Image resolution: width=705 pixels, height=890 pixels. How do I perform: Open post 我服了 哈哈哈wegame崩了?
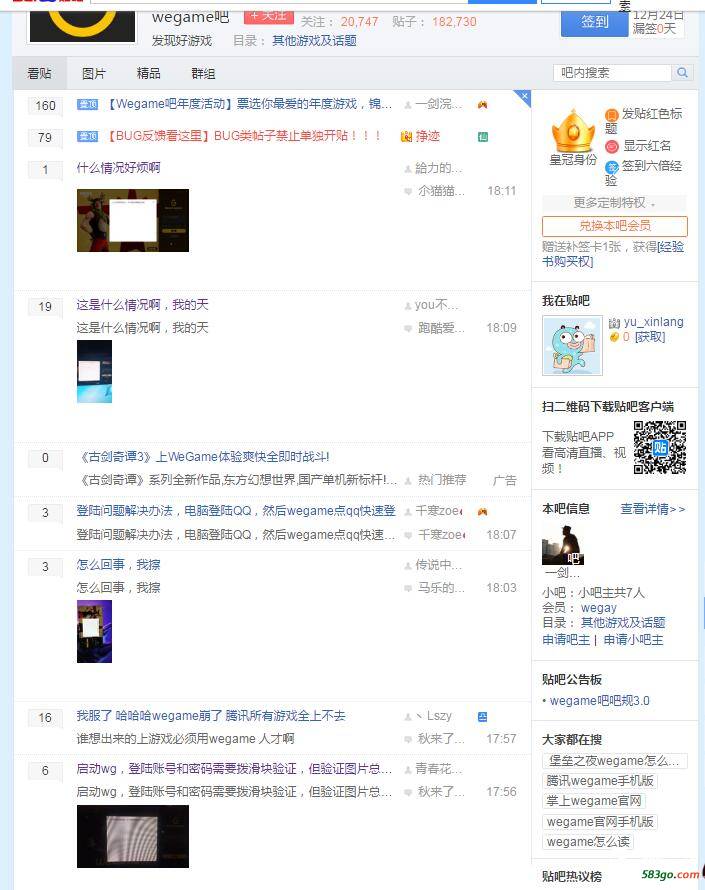(x=211, y=716)
